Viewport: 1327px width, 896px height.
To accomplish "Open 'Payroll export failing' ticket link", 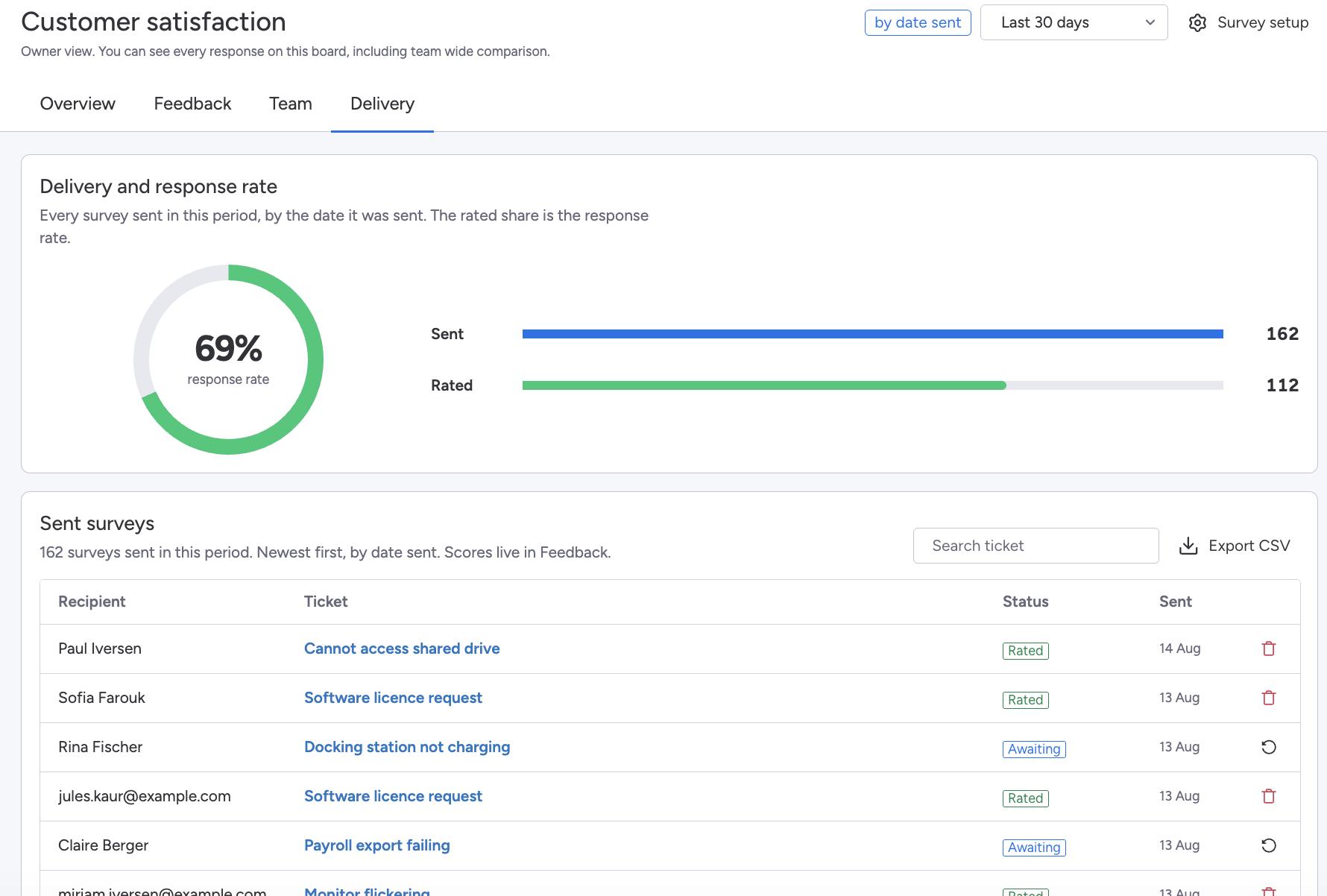I will (377, 845).
